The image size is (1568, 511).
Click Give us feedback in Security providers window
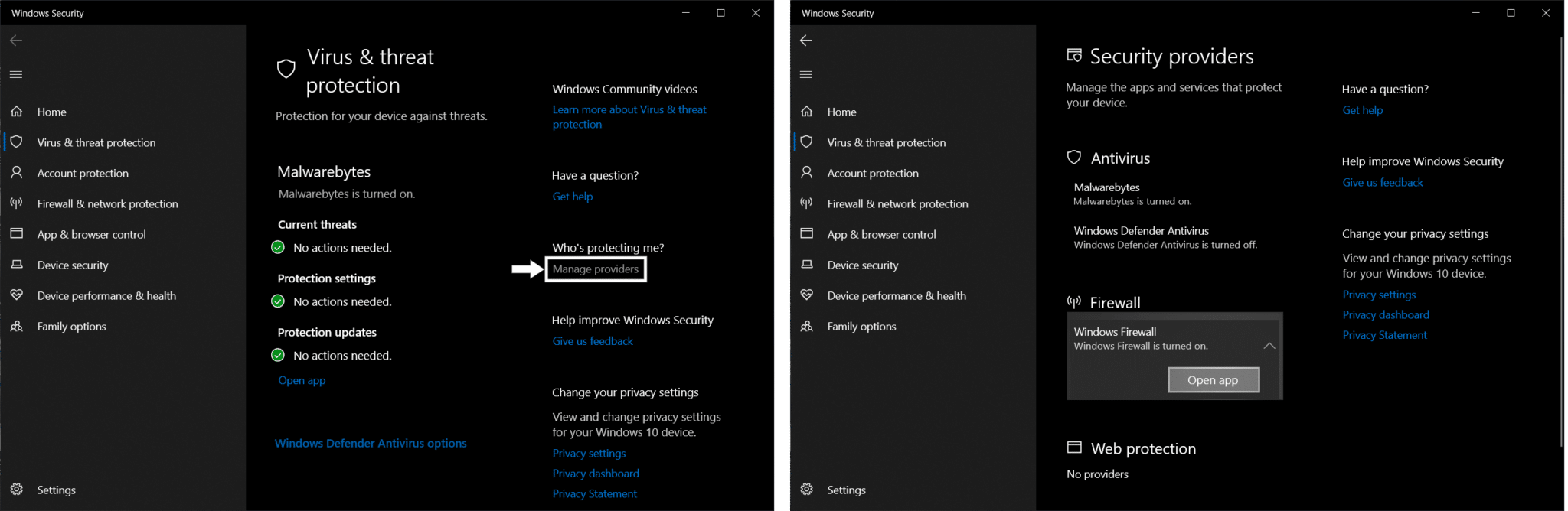[x=1383, y=183]
